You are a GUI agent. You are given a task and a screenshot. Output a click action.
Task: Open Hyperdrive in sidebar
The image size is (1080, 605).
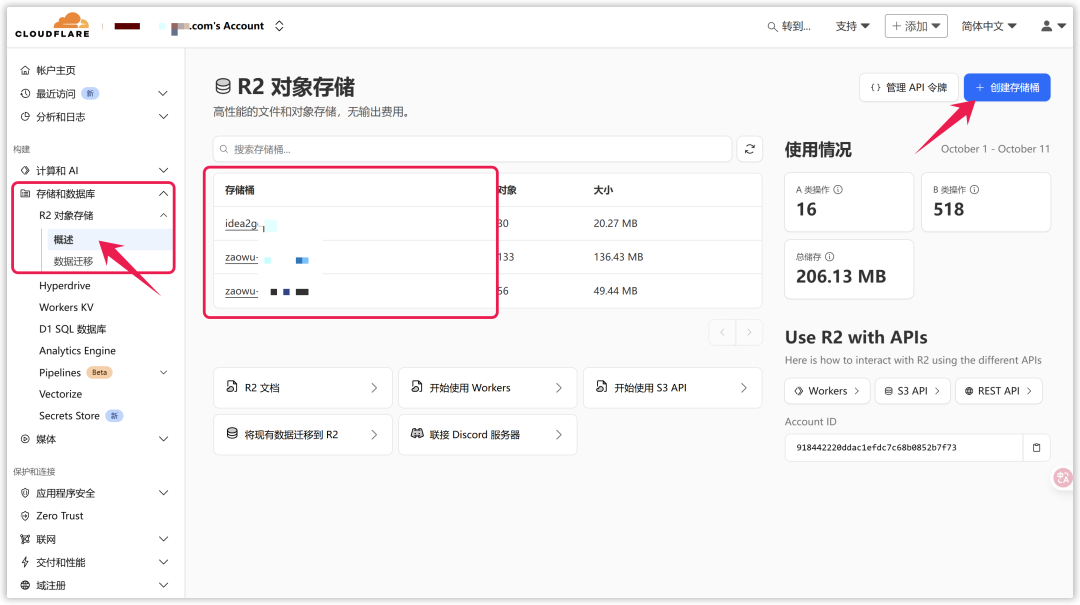pyautogui.click(x=65, y=286)
